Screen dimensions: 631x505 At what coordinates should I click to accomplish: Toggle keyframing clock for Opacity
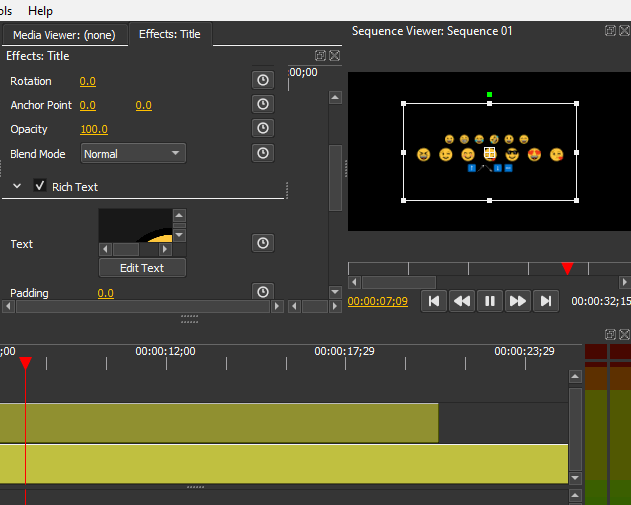263,128
